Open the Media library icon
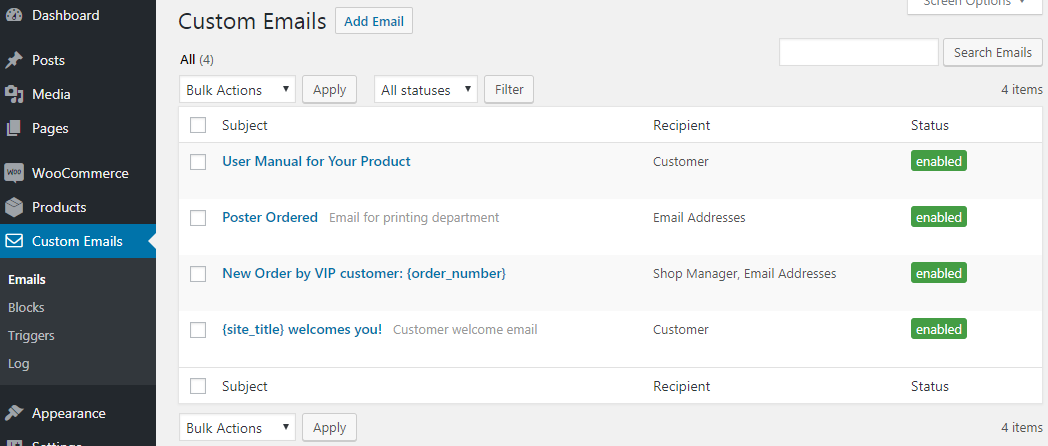The height and width of the screenshot is (446, 1048). 14,94
